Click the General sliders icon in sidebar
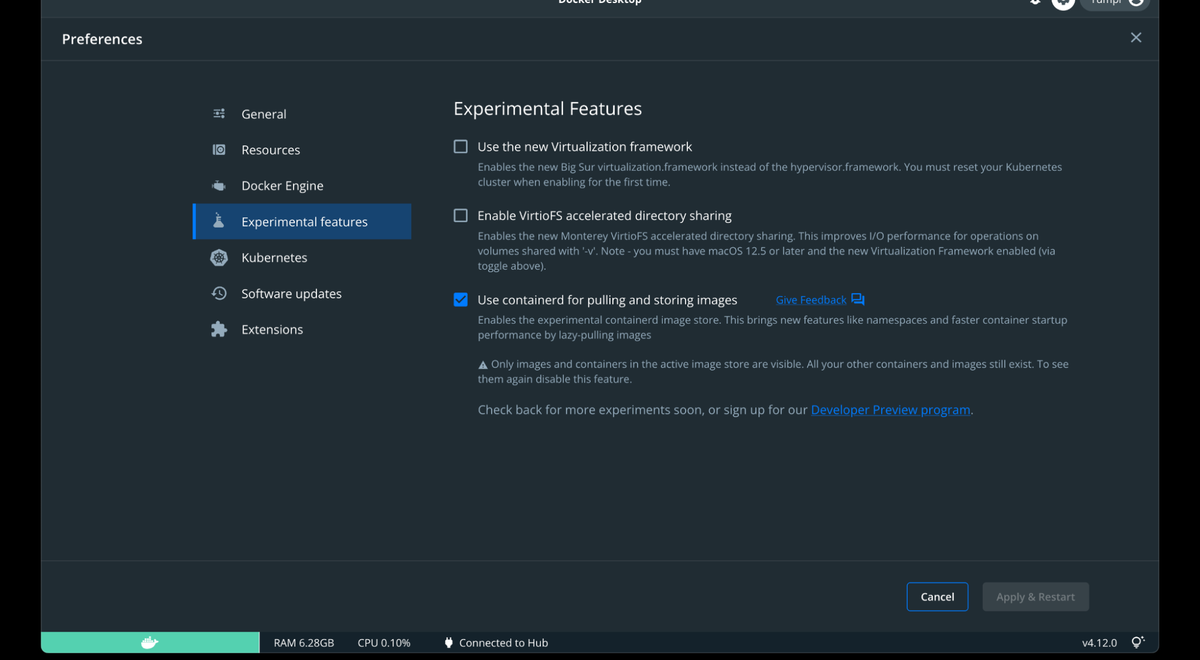This screenshot has height=660, width=1200. click(x=219, y=114)
